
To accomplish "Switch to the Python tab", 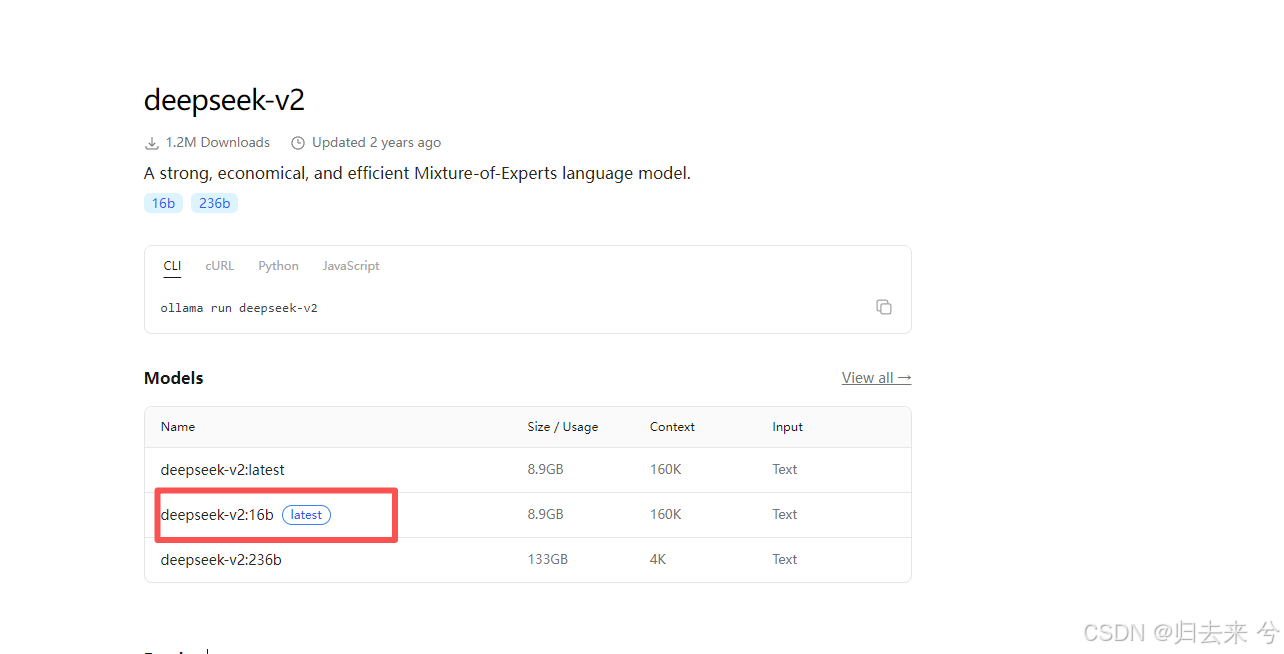I will pyautogui.click(x=278, y=266).
